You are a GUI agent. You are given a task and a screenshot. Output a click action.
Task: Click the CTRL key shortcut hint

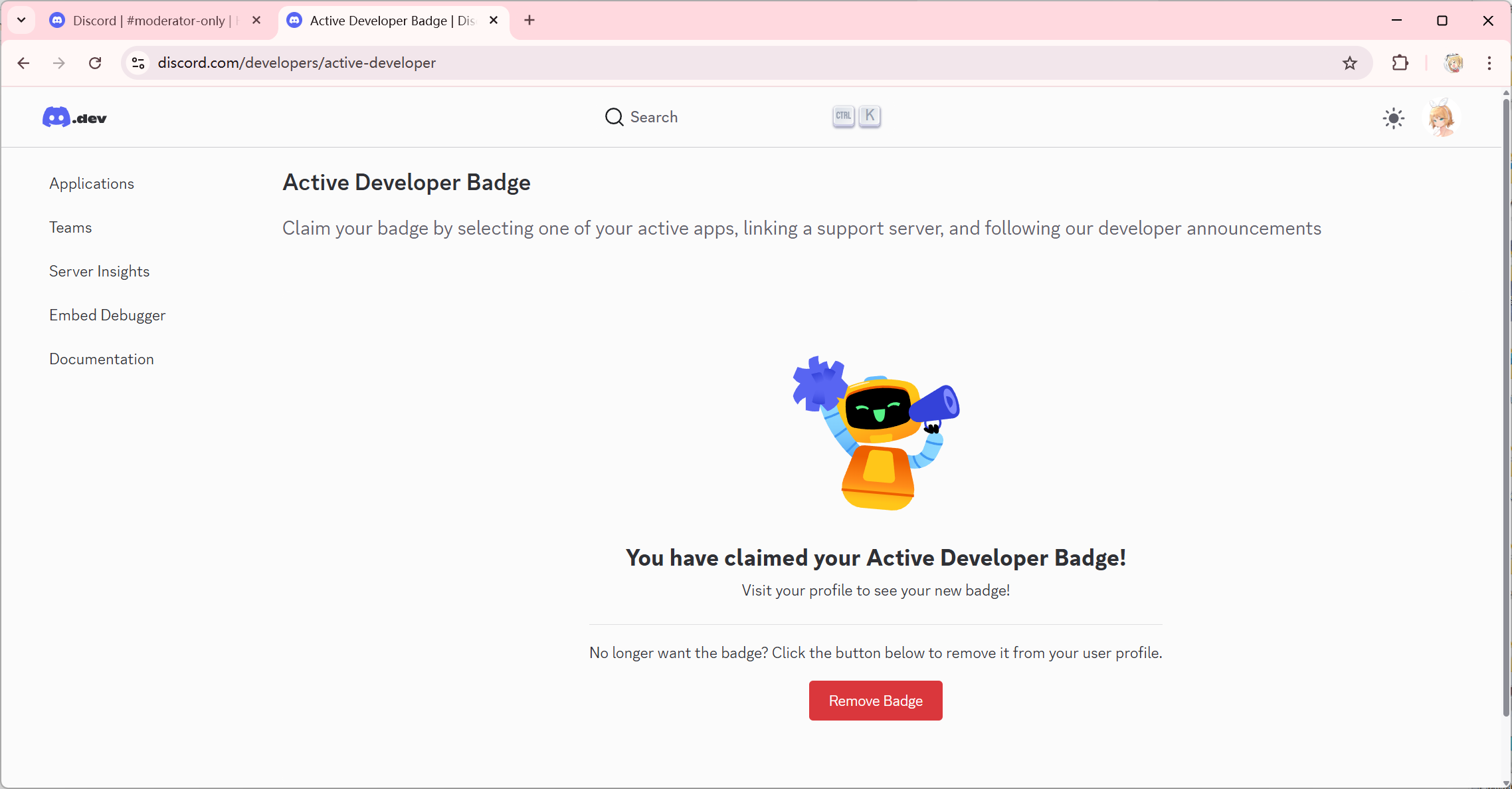[844, 116]
